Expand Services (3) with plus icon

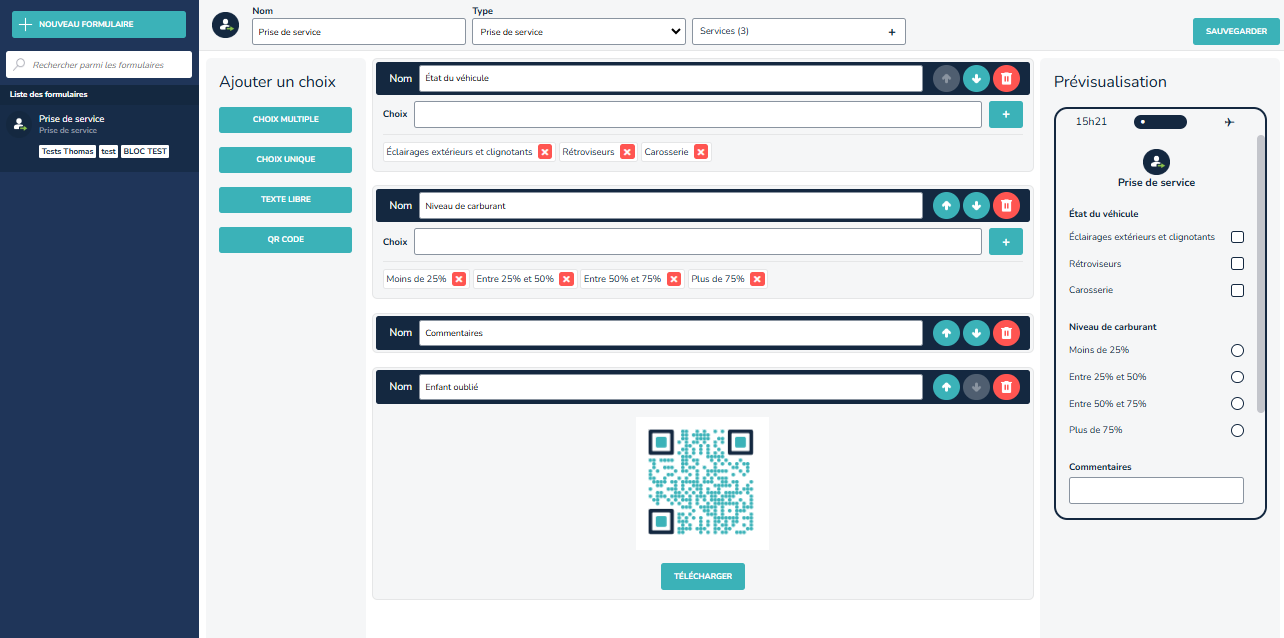[x=892, y=32]
